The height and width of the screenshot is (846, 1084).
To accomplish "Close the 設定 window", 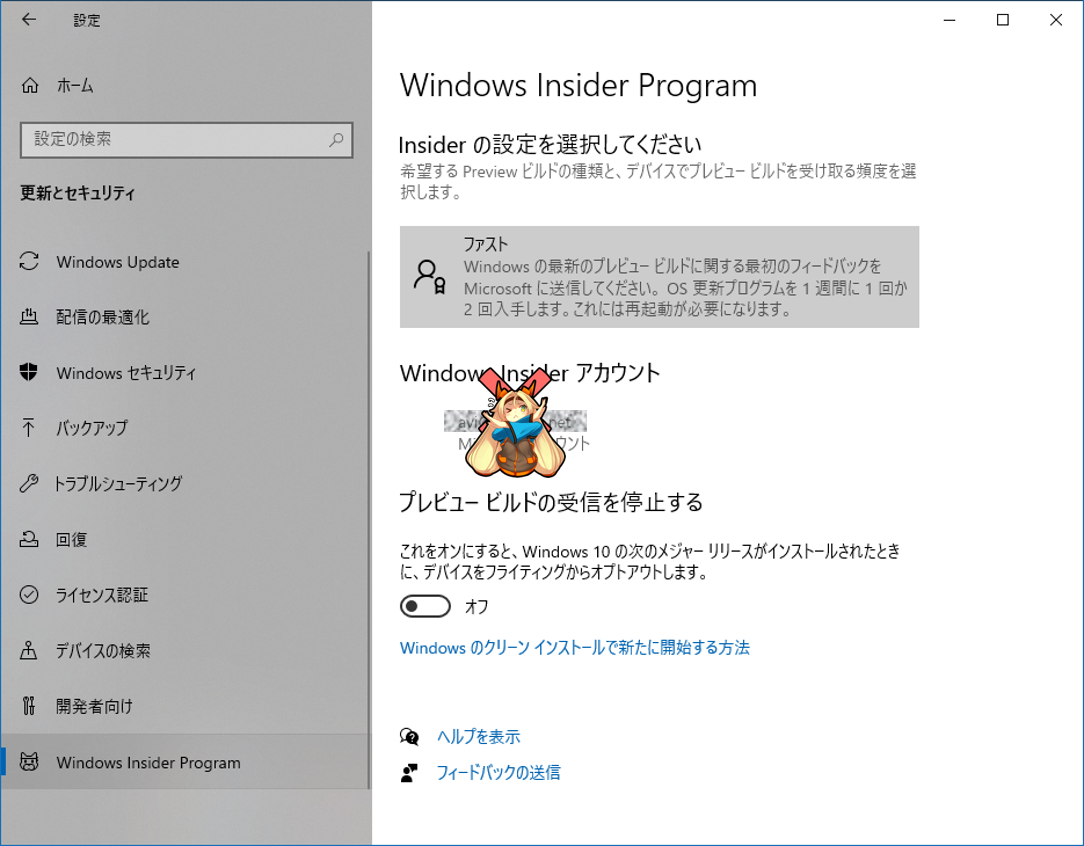I will [x=1056, y=20].
